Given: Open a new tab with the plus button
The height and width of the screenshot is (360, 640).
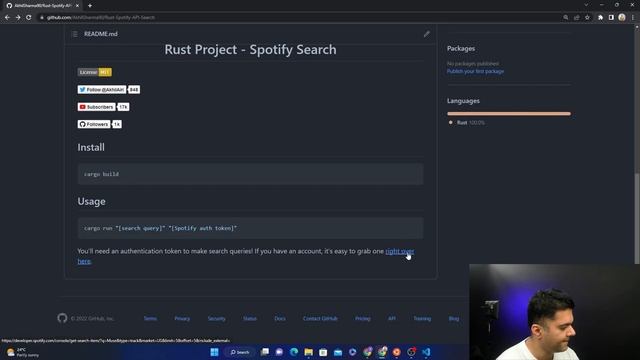Looking at the screenshot, I should pos(90,6).
